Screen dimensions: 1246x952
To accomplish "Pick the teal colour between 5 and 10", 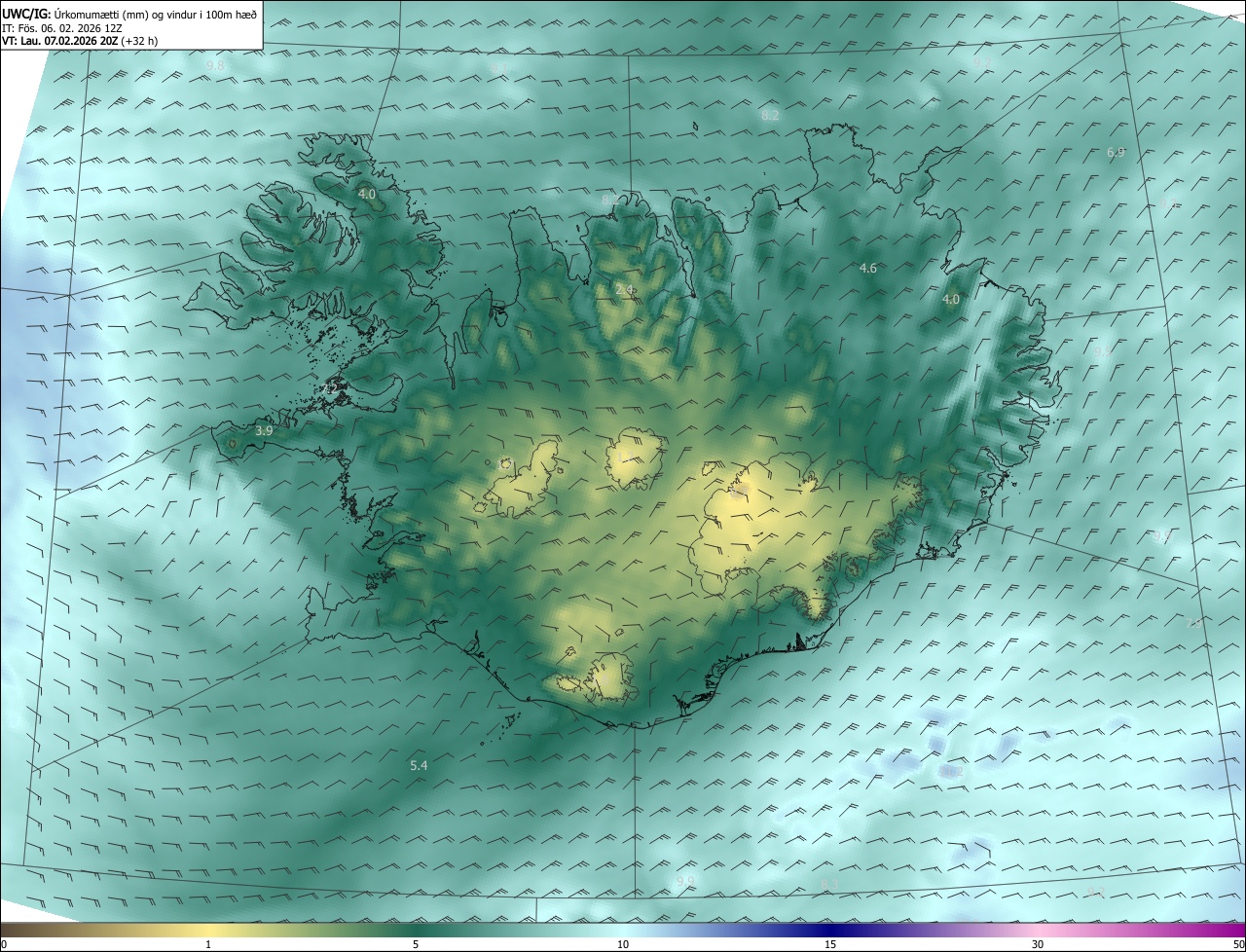I will [x=519, y=931].
